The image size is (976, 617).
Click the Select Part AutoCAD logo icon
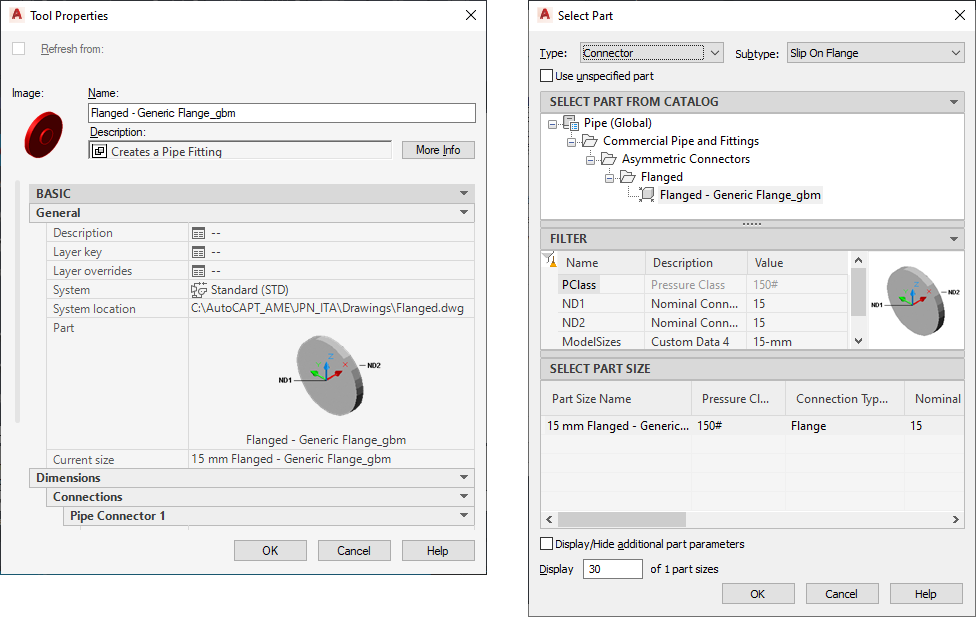(545, 14)
